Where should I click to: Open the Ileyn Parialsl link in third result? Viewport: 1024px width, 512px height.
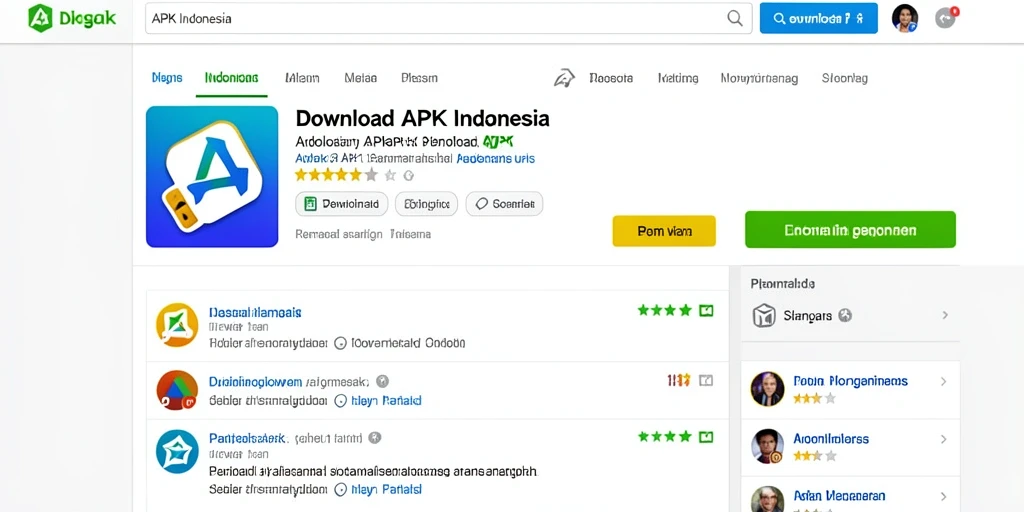(x=387, y=489)
